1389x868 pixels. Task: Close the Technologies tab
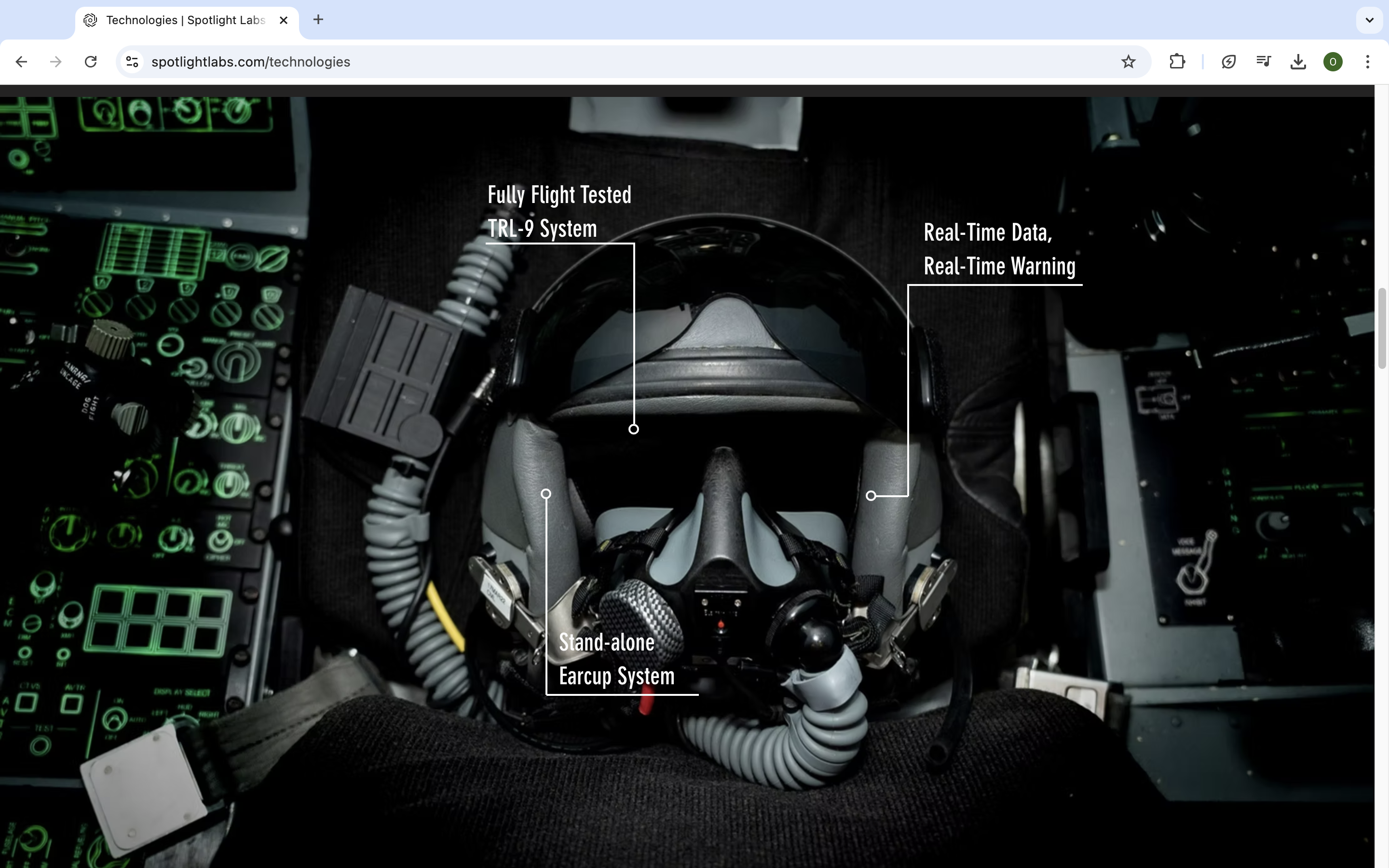point(284,20)
